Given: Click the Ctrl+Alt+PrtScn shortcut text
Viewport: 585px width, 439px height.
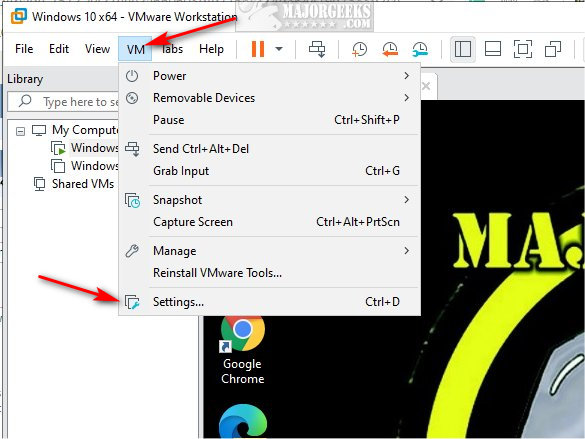Looking at the screenshot, I should 358,222.
